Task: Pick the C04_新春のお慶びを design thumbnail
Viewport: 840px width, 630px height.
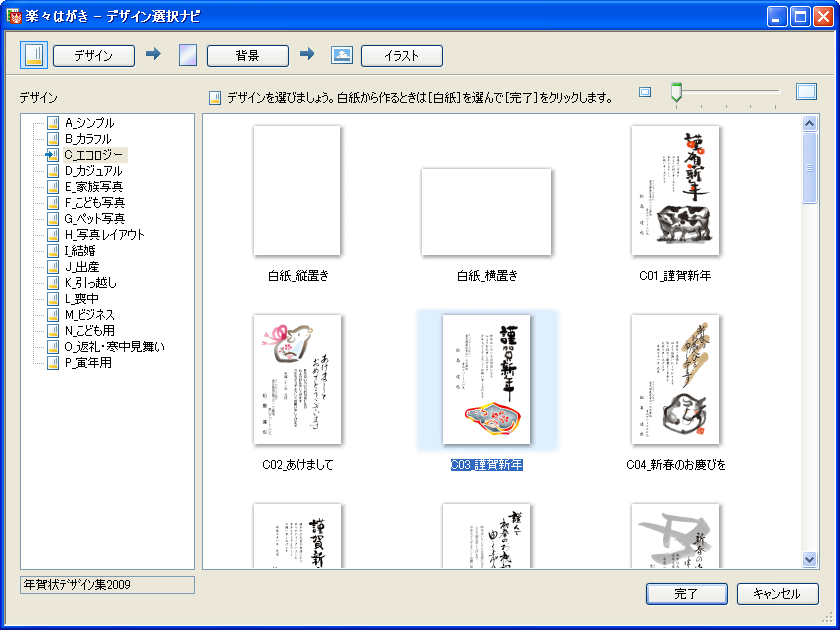Action: click(x=676, y=379)
